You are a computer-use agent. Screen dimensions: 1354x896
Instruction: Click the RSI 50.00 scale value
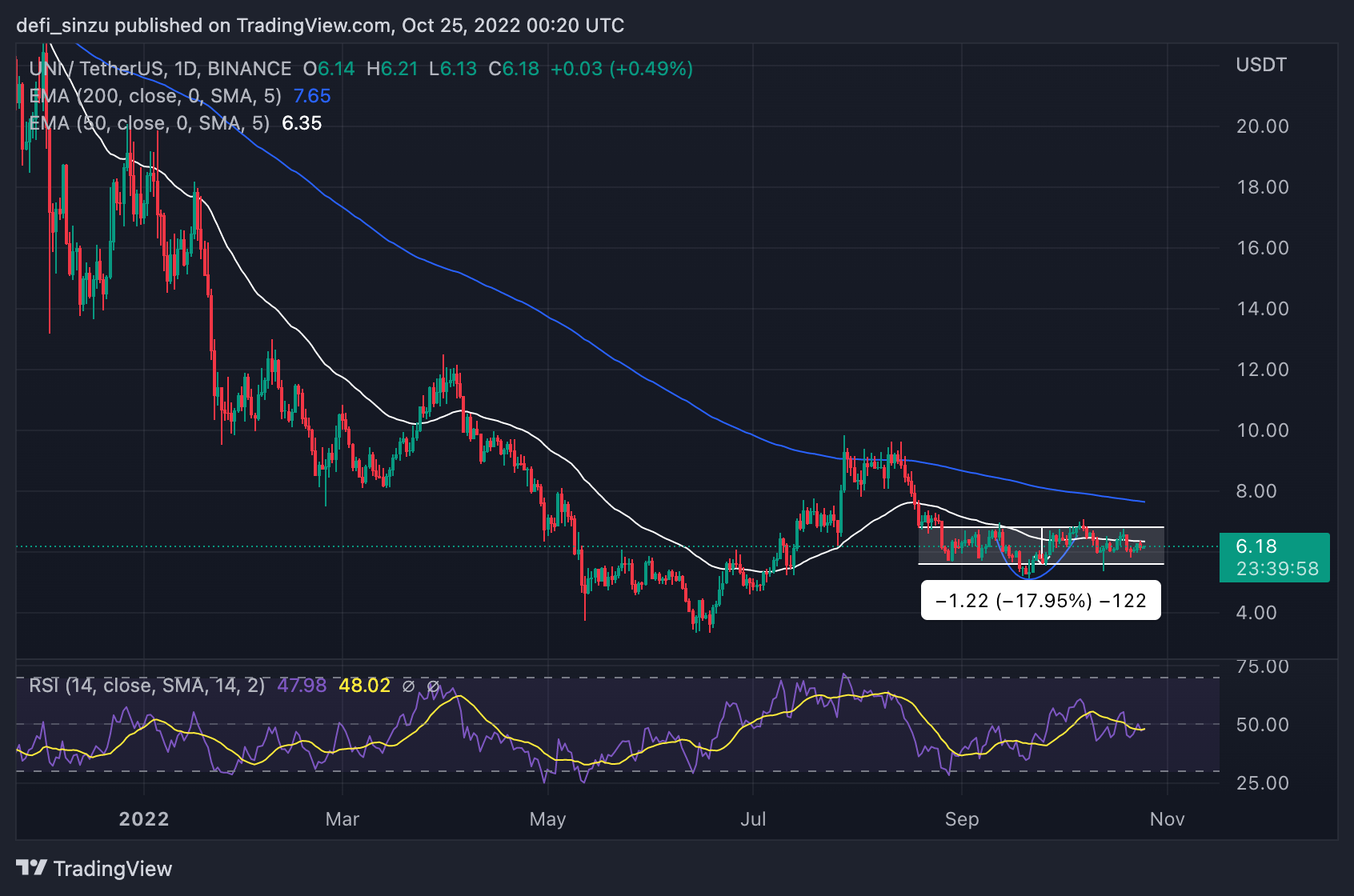[x=1263, y=725]
